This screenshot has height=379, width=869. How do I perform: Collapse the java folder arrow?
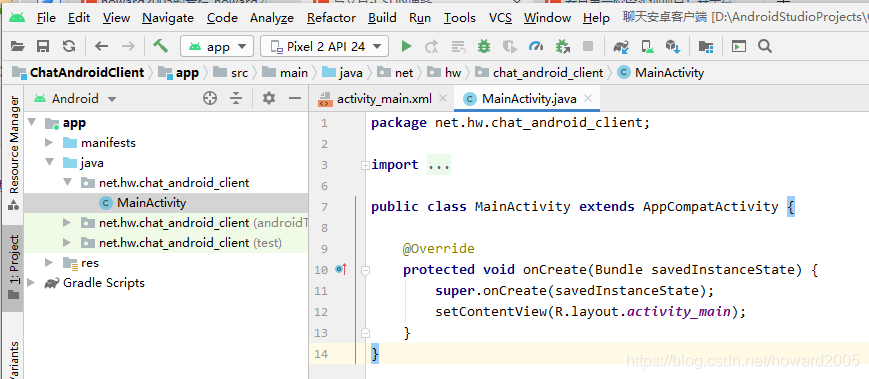point(49,162)
